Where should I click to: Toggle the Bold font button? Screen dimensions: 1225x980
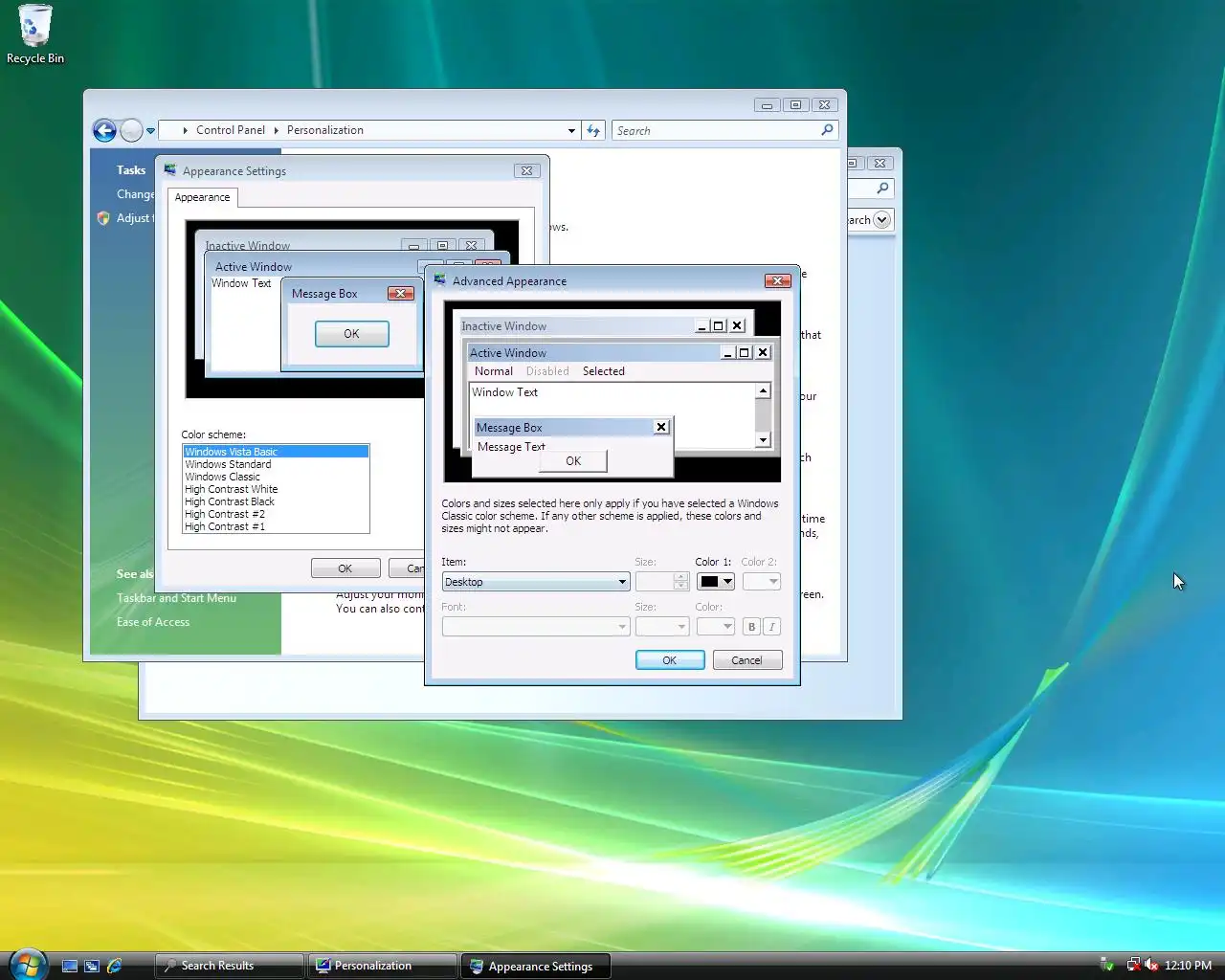click(751, 627)
